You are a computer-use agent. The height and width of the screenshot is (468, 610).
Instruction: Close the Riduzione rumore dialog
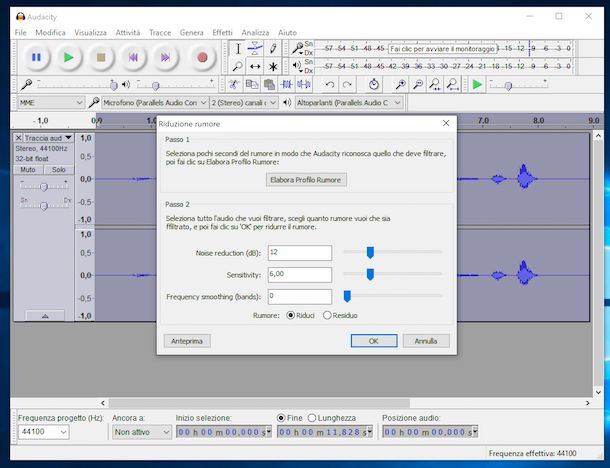coord(446,123)
